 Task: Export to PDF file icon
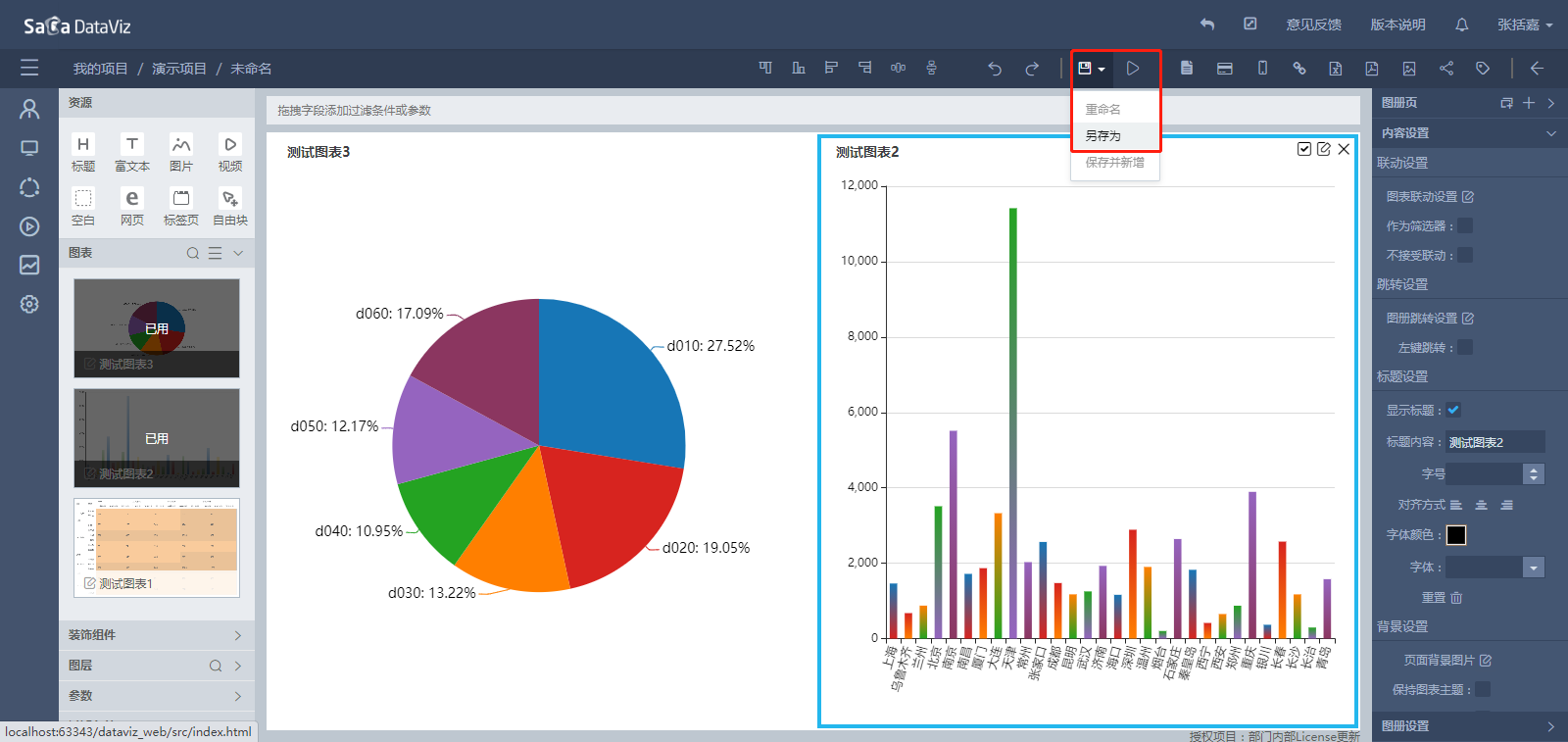click(1372, 69)
